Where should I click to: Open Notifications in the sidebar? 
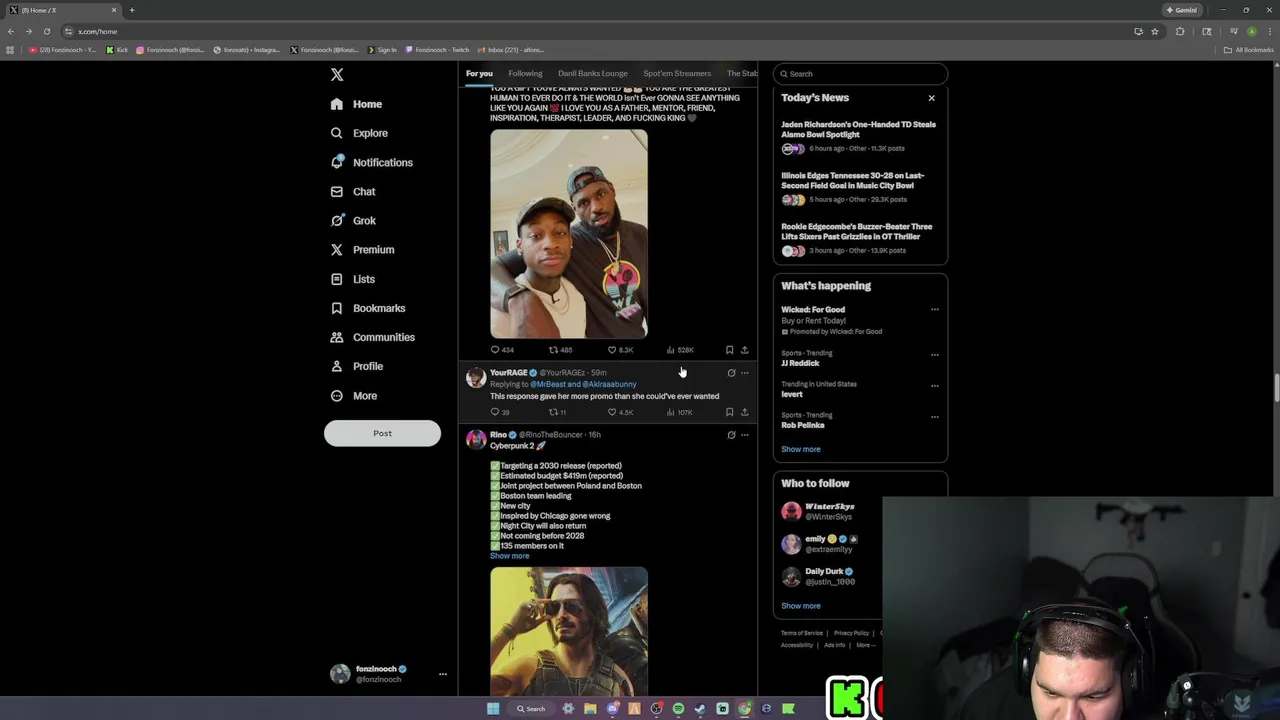coord(371,162)
